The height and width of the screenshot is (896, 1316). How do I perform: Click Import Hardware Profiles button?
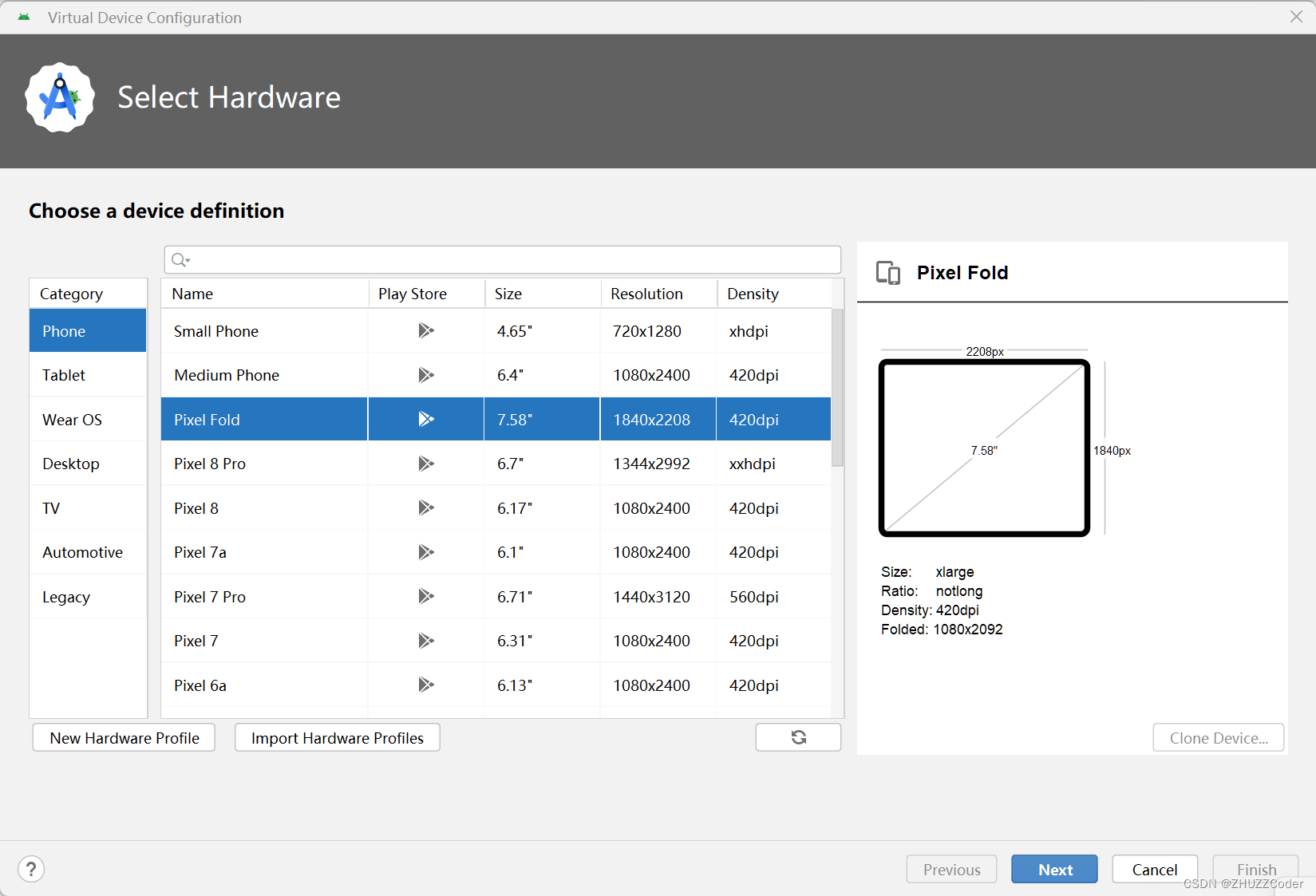click(x=337, y=738)
